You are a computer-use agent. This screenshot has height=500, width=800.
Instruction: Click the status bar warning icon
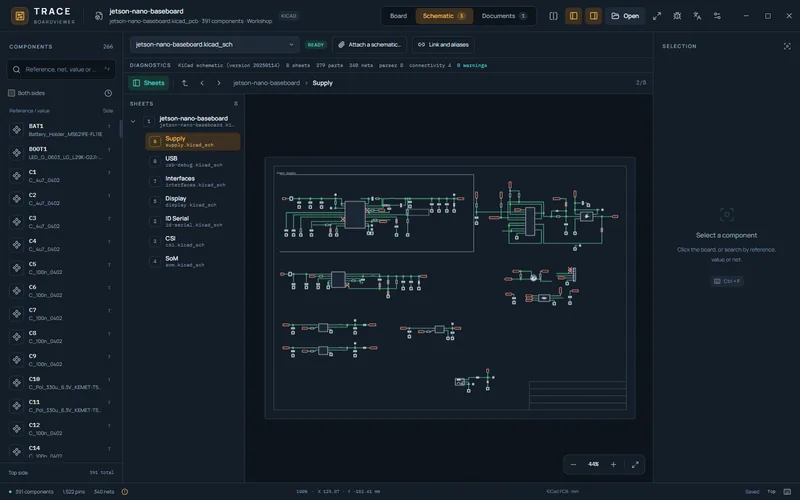[x=124, y=492]
